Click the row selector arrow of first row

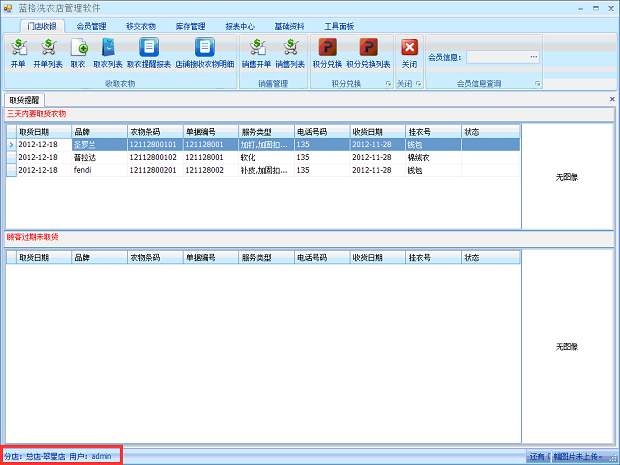(11, 145)
